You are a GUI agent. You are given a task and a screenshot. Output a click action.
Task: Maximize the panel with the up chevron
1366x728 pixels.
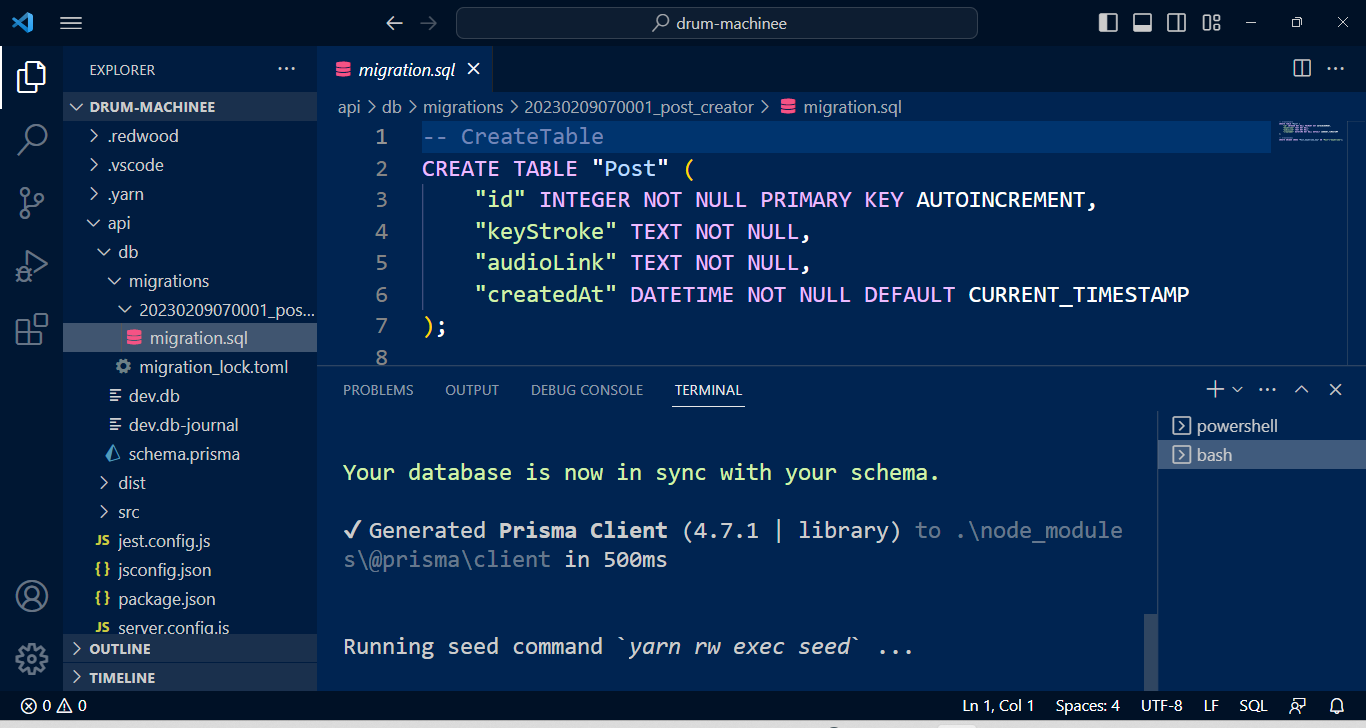1301,389
